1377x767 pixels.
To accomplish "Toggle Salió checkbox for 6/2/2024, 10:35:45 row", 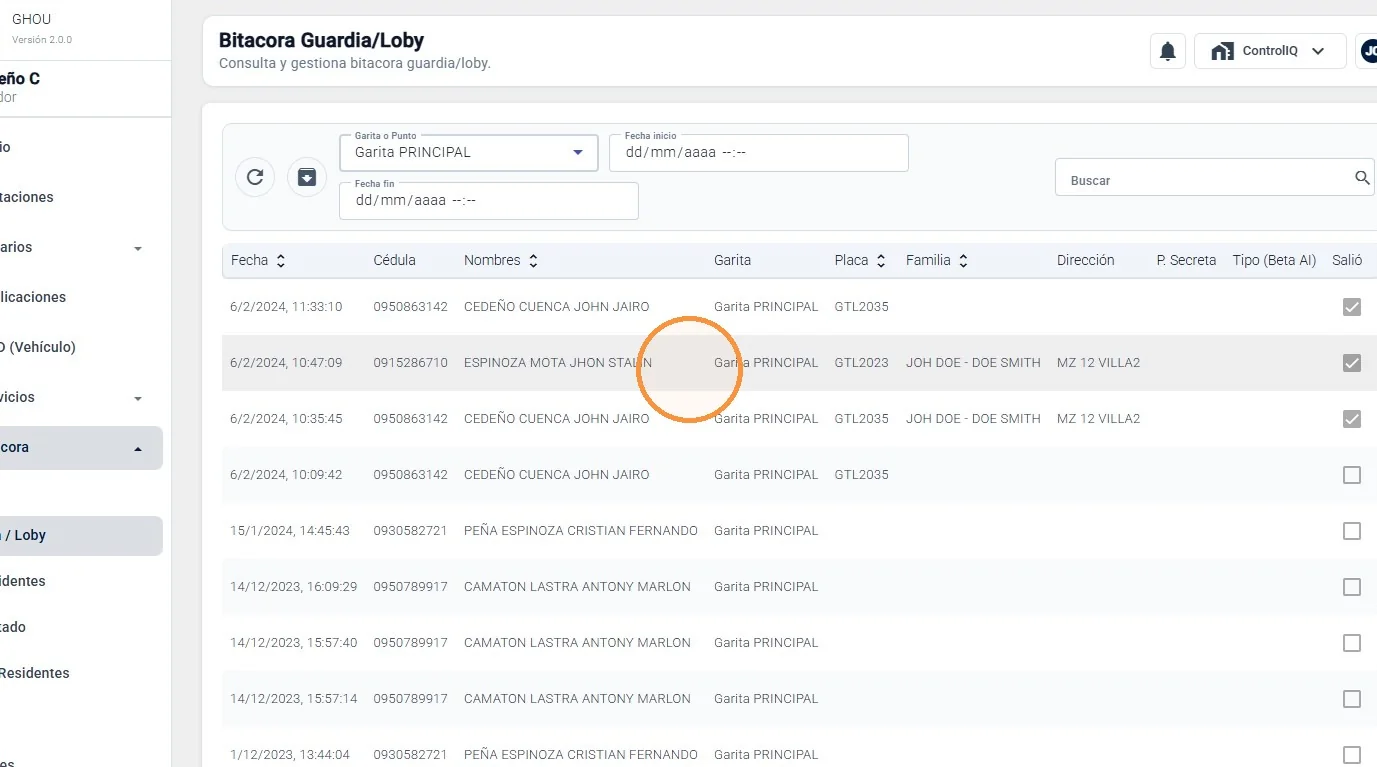I will pyautogui.click(x=1352, y=419).
